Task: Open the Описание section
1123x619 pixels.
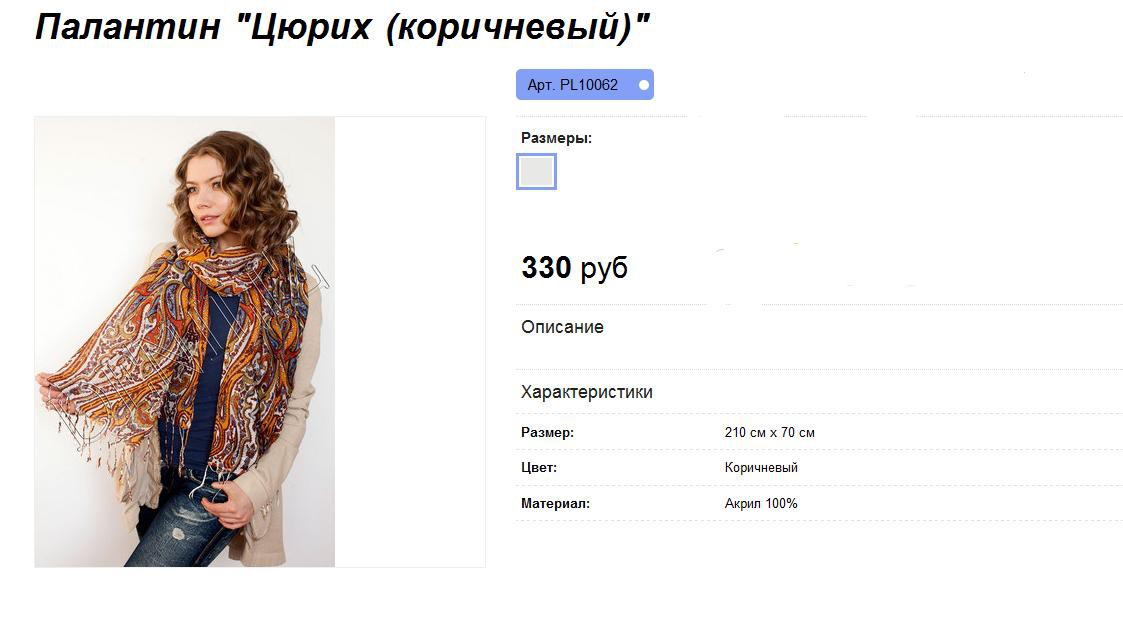Action: click(x=562, y=327)
